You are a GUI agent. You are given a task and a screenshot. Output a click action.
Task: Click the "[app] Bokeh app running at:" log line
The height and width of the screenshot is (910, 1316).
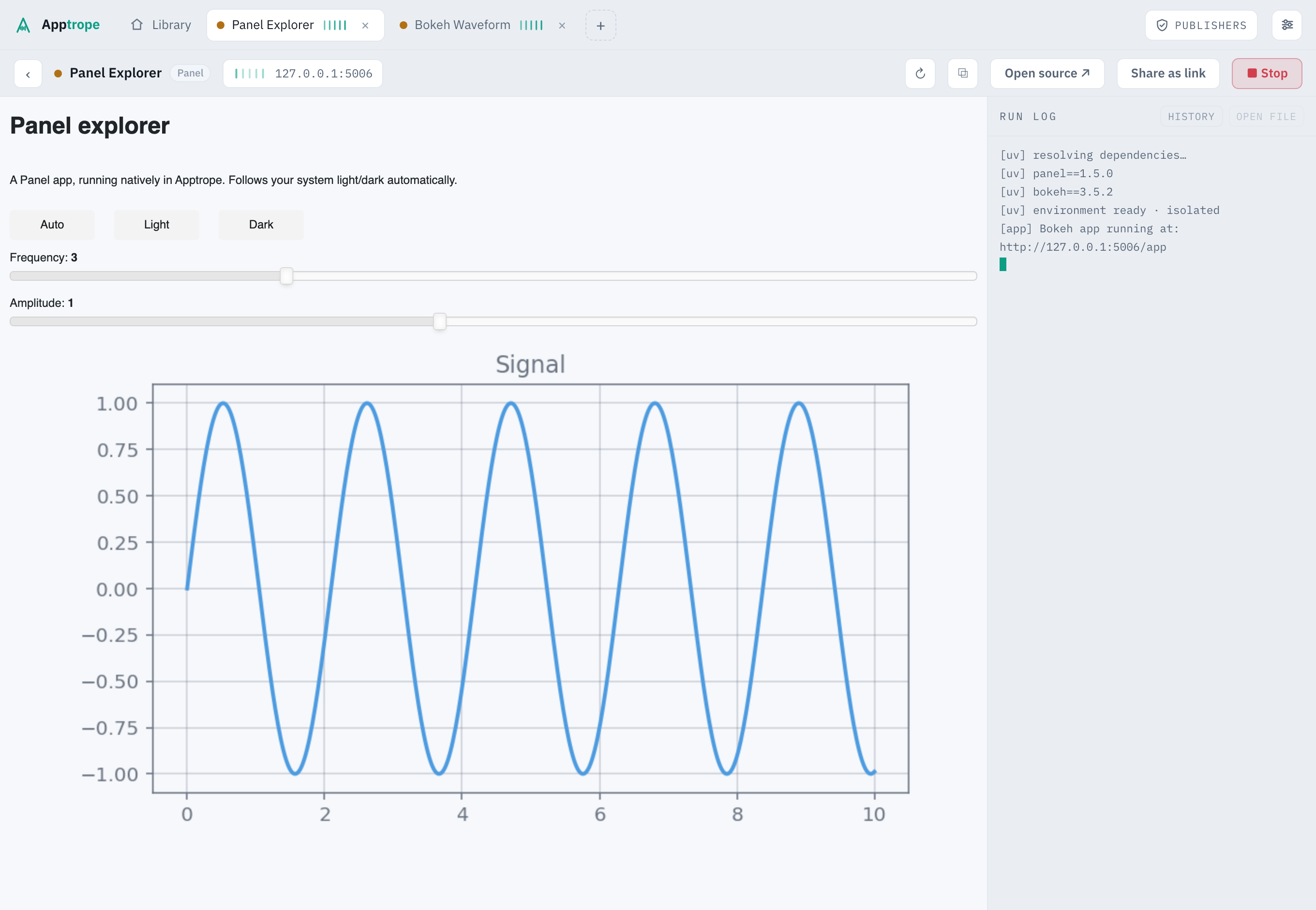(1089, 228)
